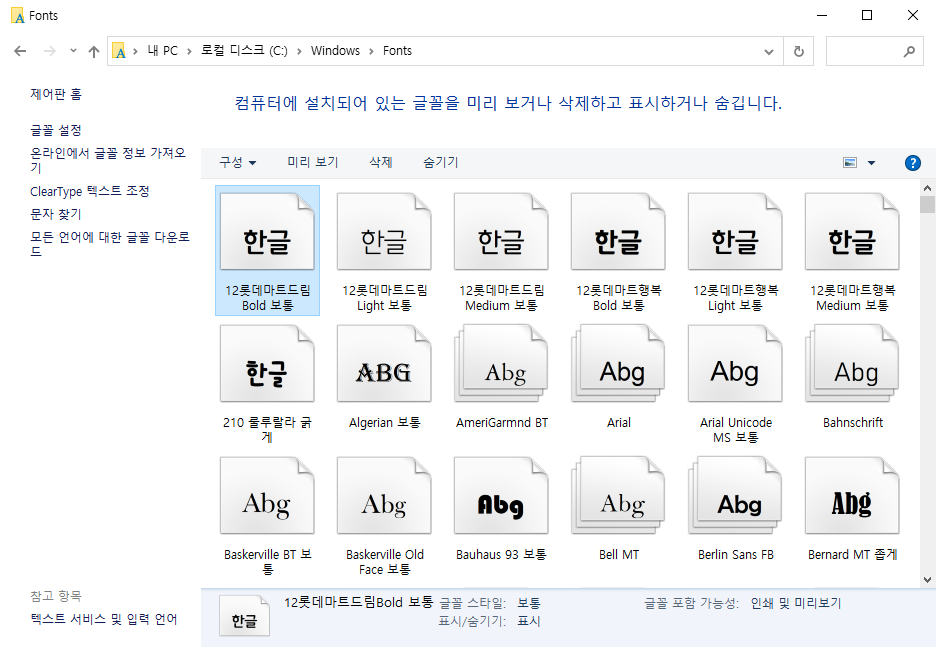Viewport: 937px width, 648px height.
Task: Expand the Windows breadcrumb chevron
Action: pyautogui.click(x=371, y=51)
